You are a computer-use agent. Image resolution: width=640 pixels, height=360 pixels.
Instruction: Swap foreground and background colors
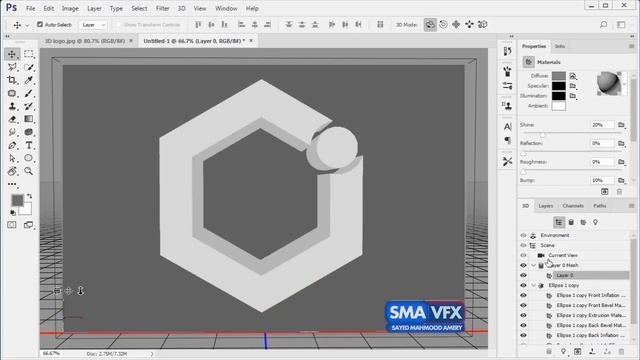(x=29, y=196)
